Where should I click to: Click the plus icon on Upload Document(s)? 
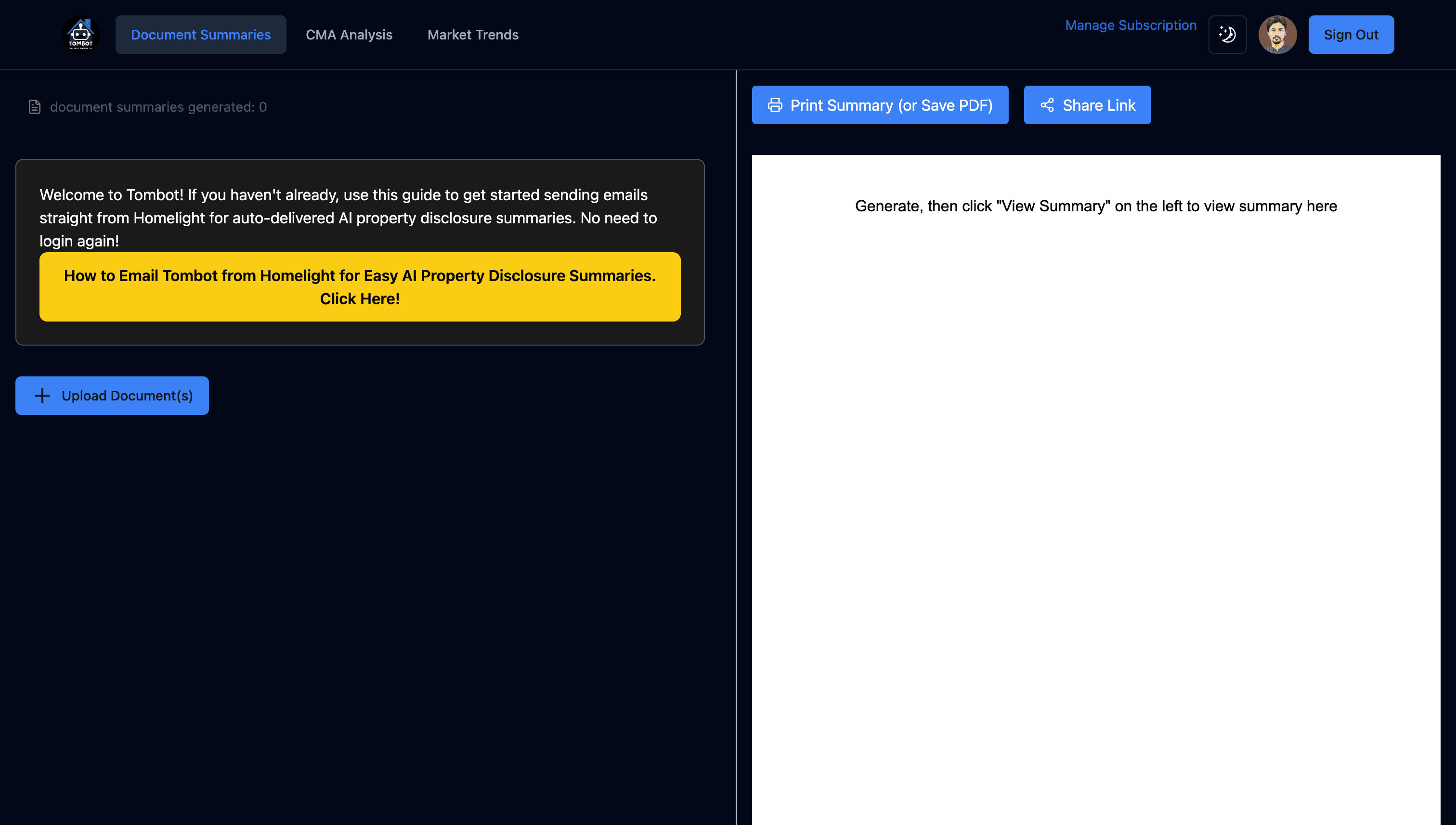pos(42,396)
